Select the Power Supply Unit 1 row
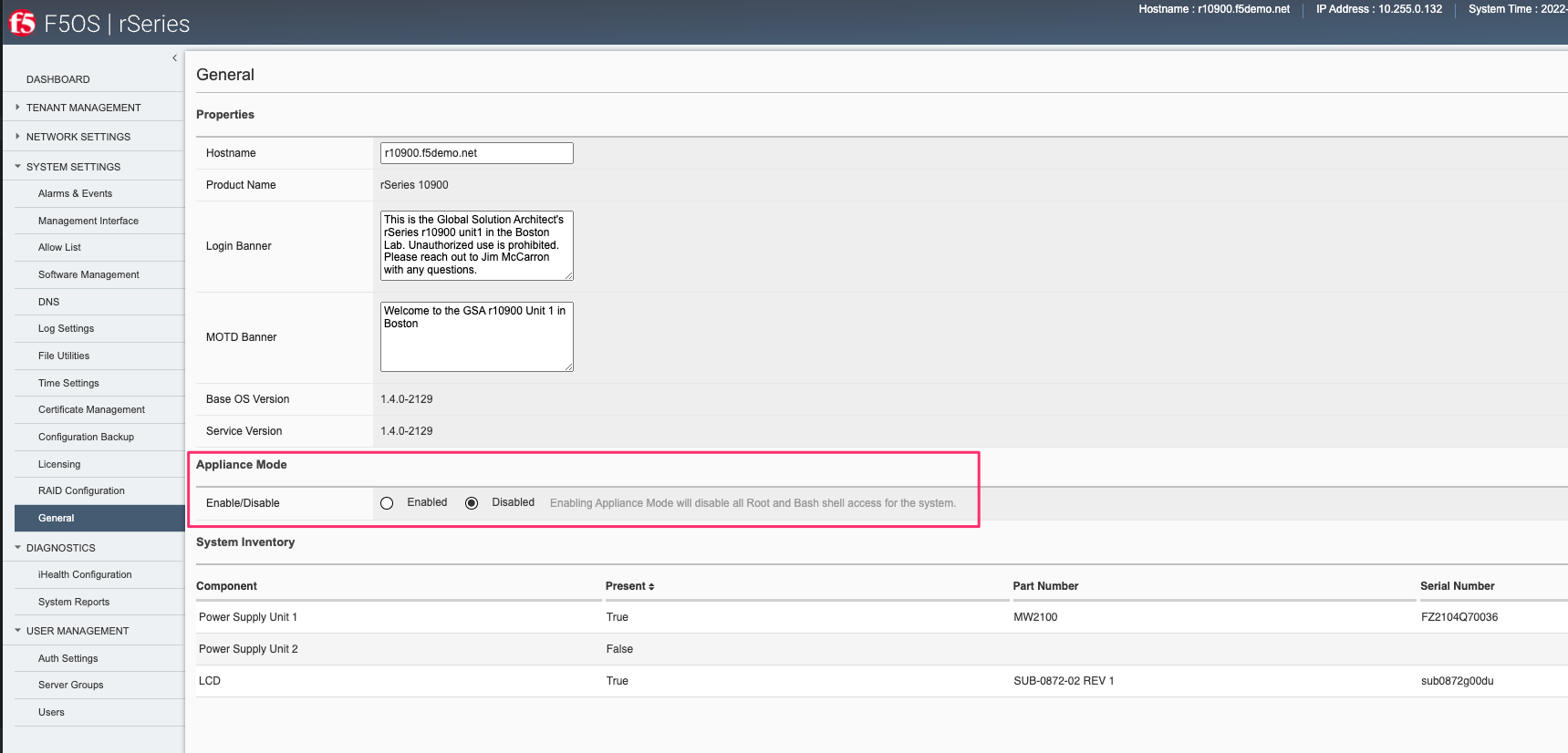This screenshot has width=1568, height=753. 881,617
